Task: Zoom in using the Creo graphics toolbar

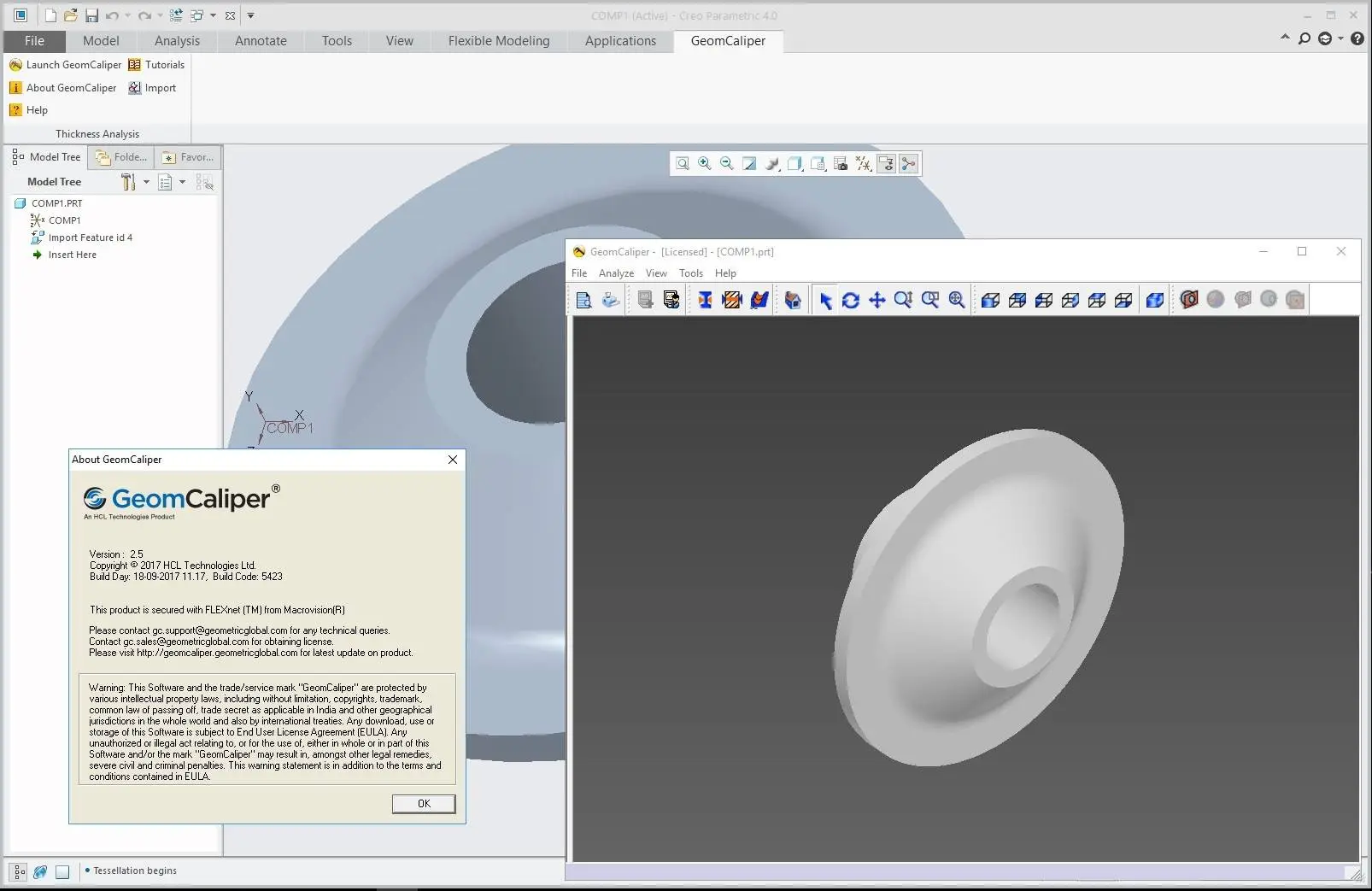Action: 705,164
